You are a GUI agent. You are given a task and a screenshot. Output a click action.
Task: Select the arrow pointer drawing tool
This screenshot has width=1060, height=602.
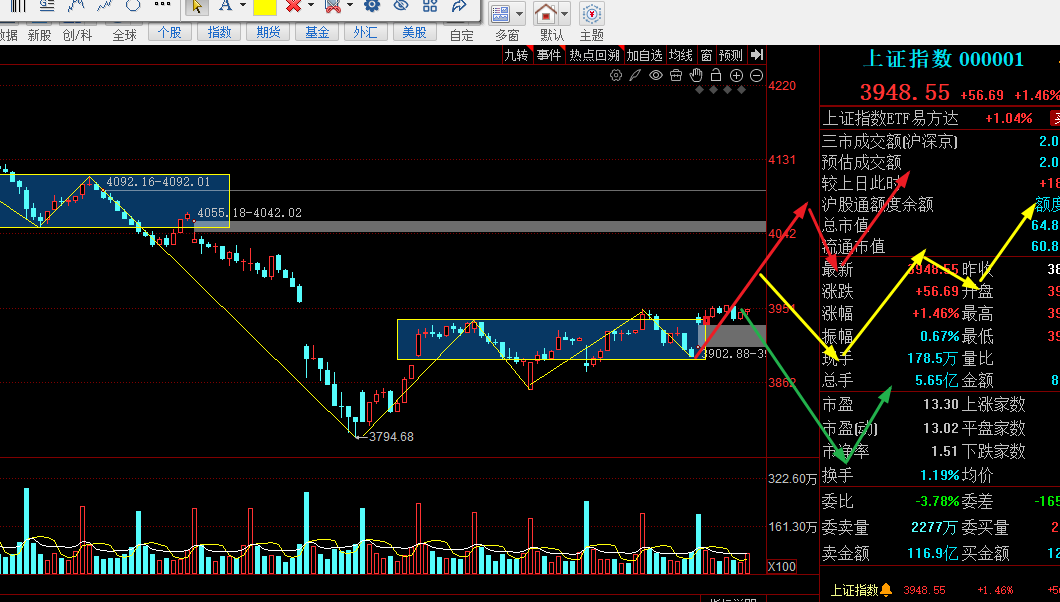click(x=197, y=7)
